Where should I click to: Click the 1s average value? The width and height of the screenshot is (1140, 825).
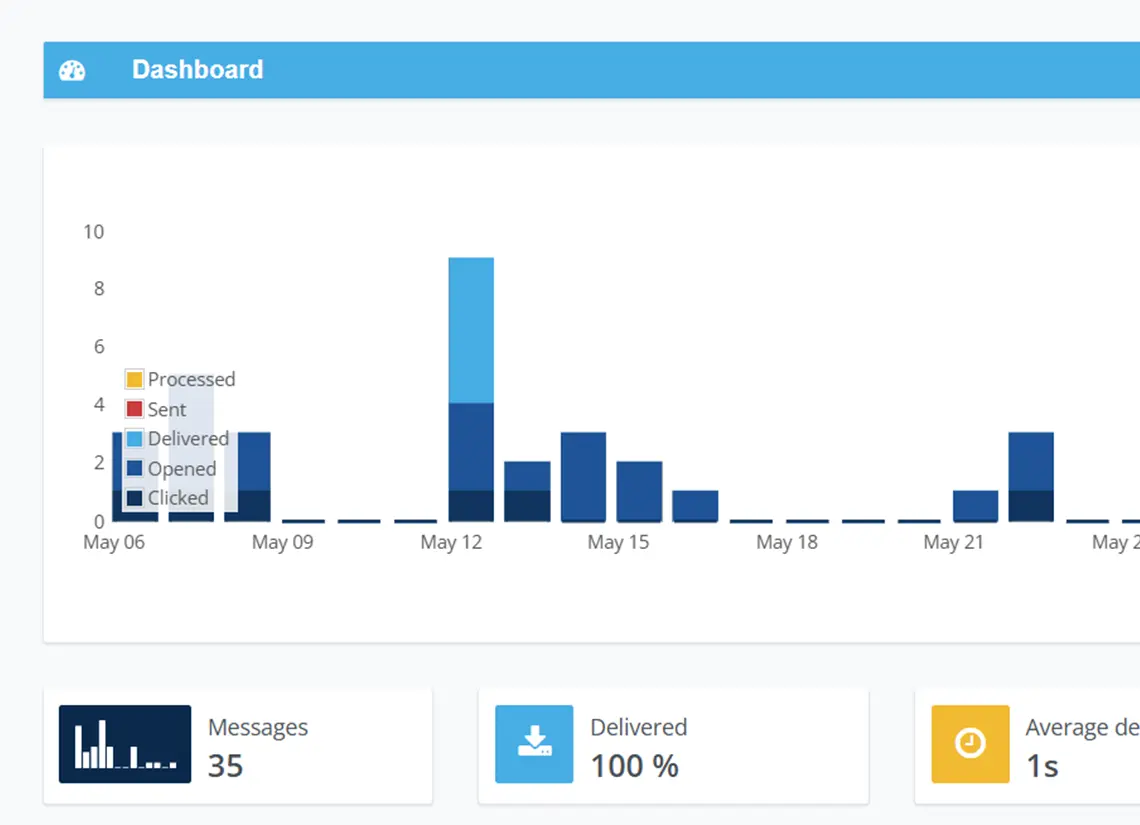coord(1042,766)
